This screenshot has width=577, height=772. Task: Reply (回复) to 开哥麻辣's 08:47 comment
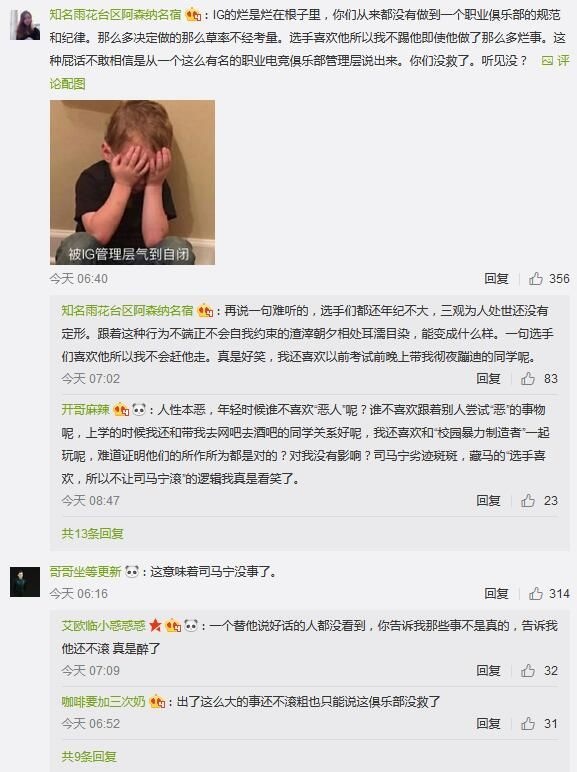click(488, 501)
